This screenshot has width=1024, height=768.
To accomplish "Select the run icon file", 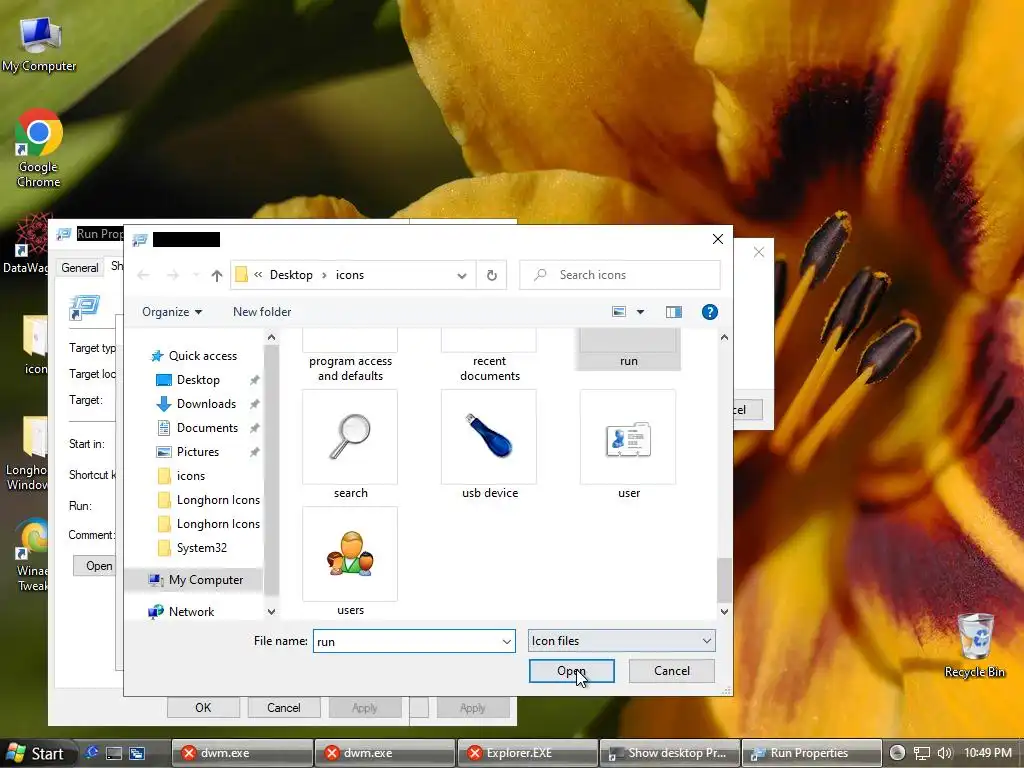I will pyautogui.click(x=628, y=349).
